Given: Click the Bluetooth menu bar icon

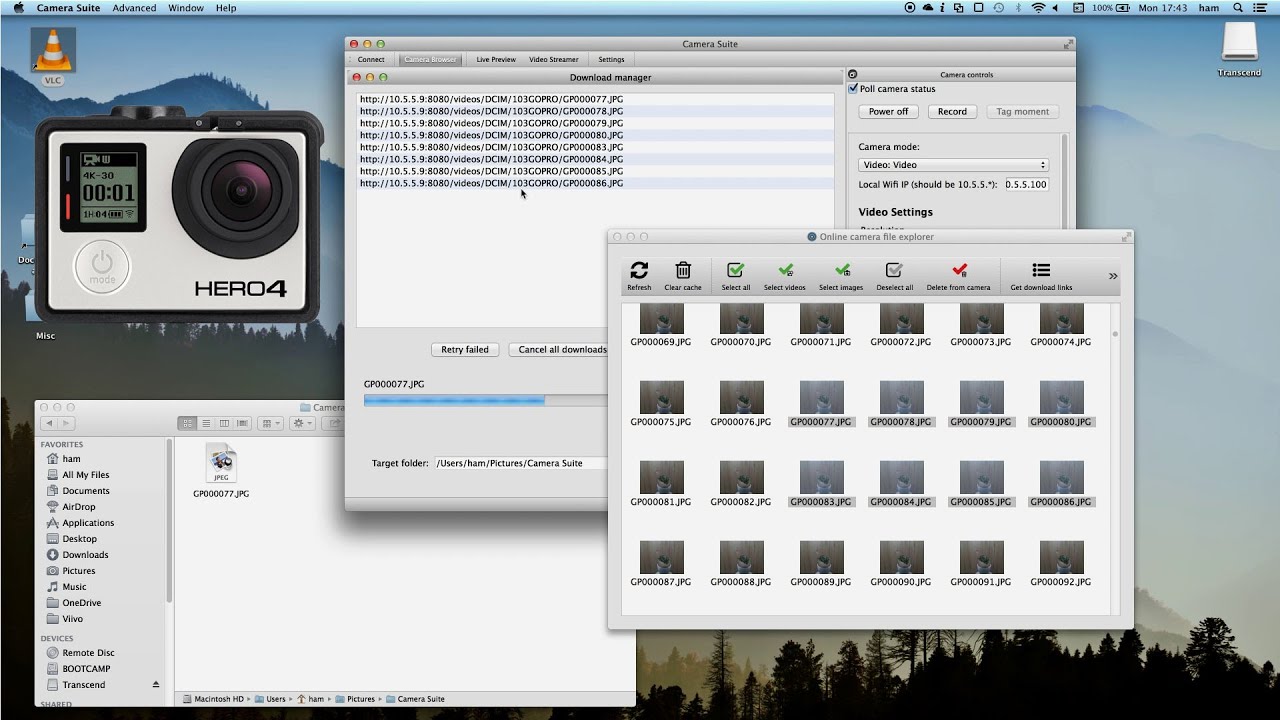Looking at the screenshot, I should pos(1019,8).
